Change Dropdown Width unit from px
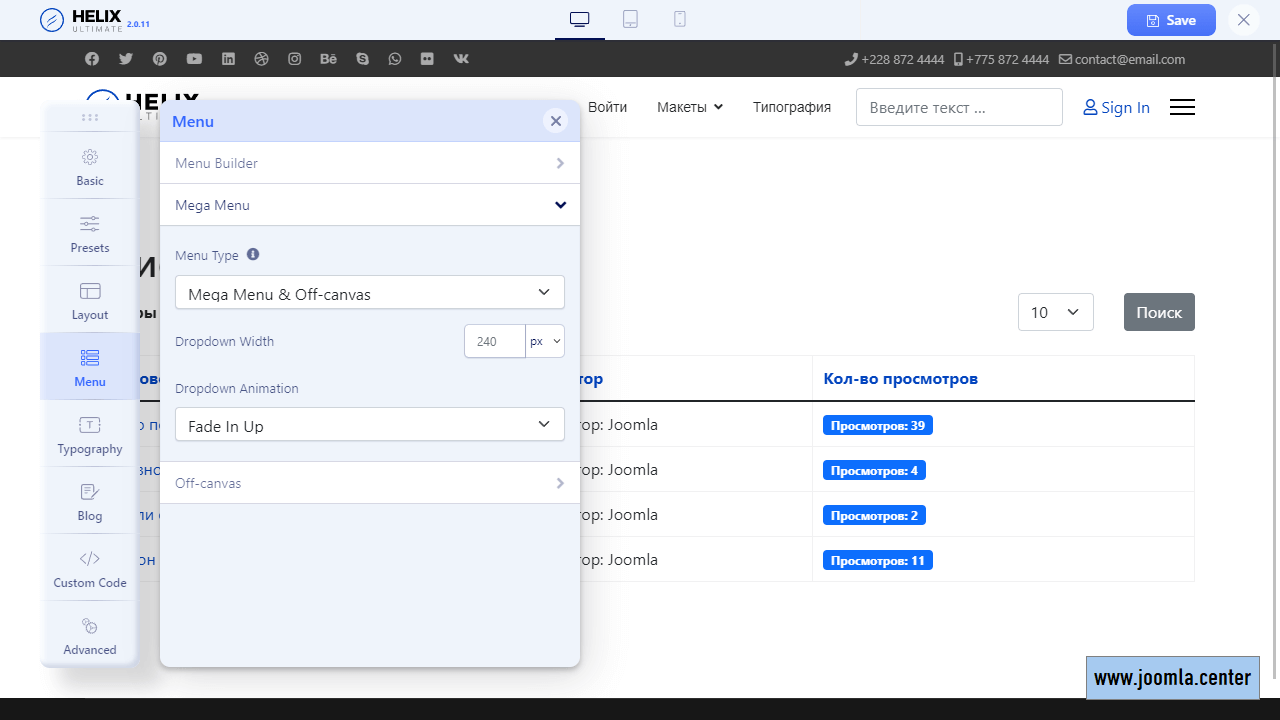The image size is (1280, 720). point(545,341)
